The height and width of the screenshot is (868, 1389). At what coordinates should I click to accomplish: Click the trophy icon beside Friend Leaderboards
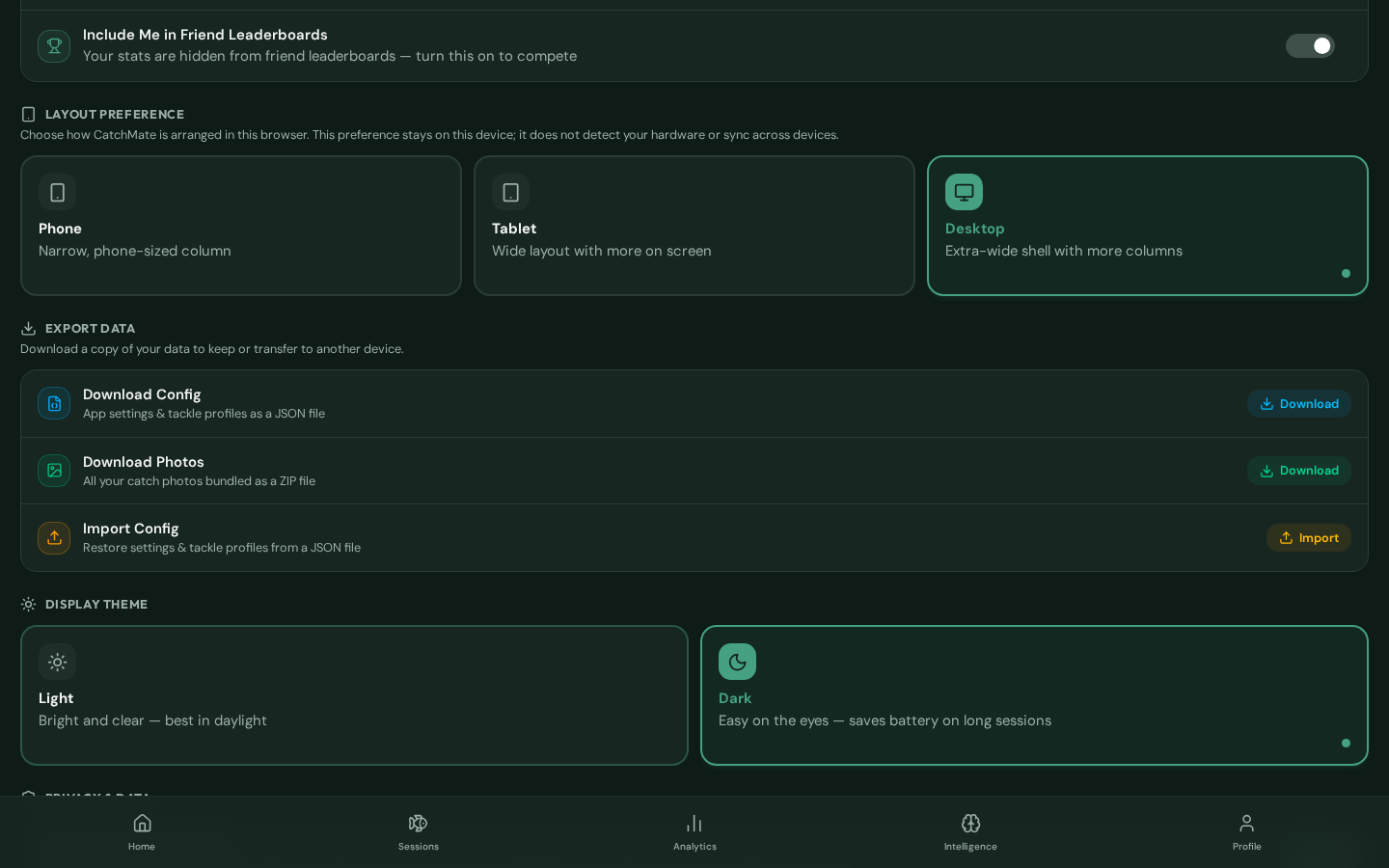coord(54,45)
